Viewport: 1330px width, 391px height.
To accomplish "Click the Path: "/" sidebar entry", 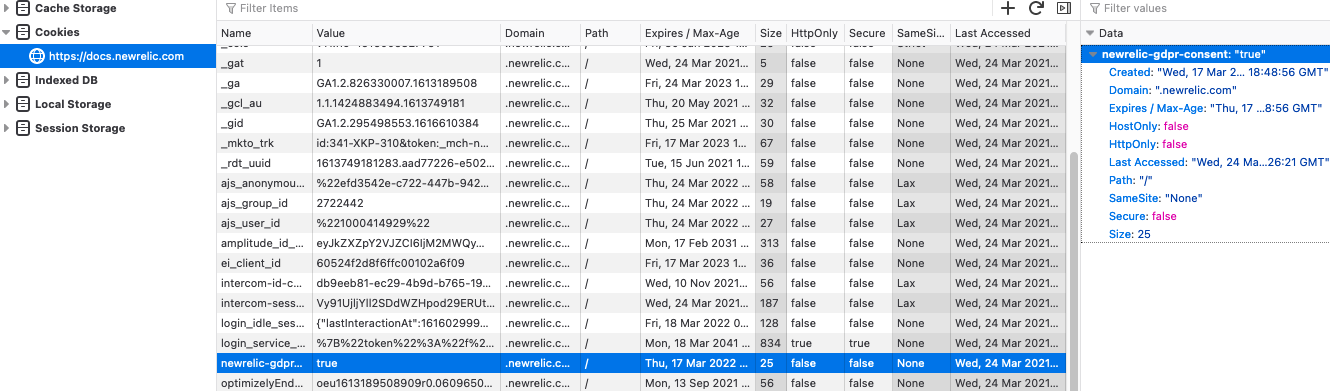I will click(1130, 180).
